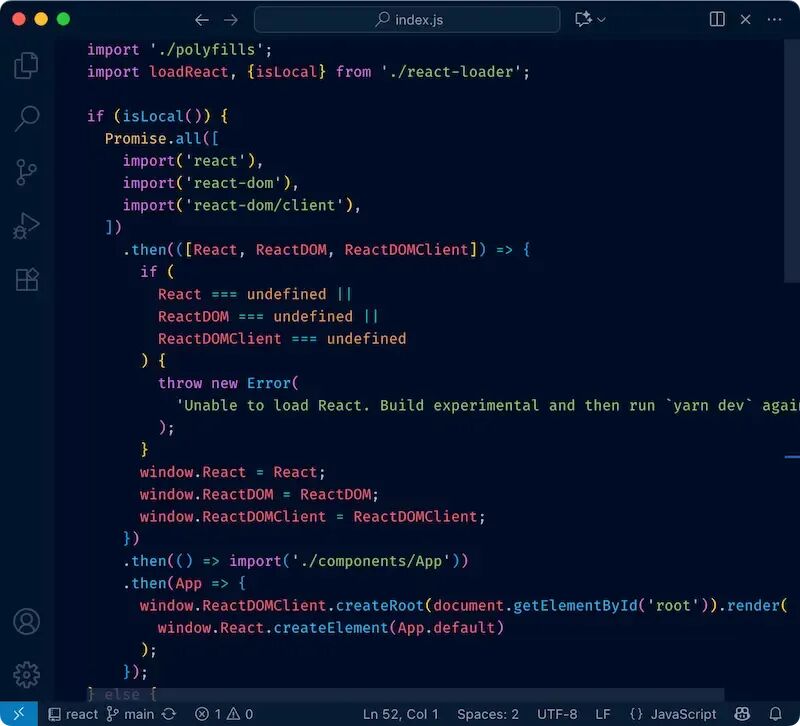Click the editor vertical scrollbar
The width and height of the screenshot is (800, 726).
792,160
